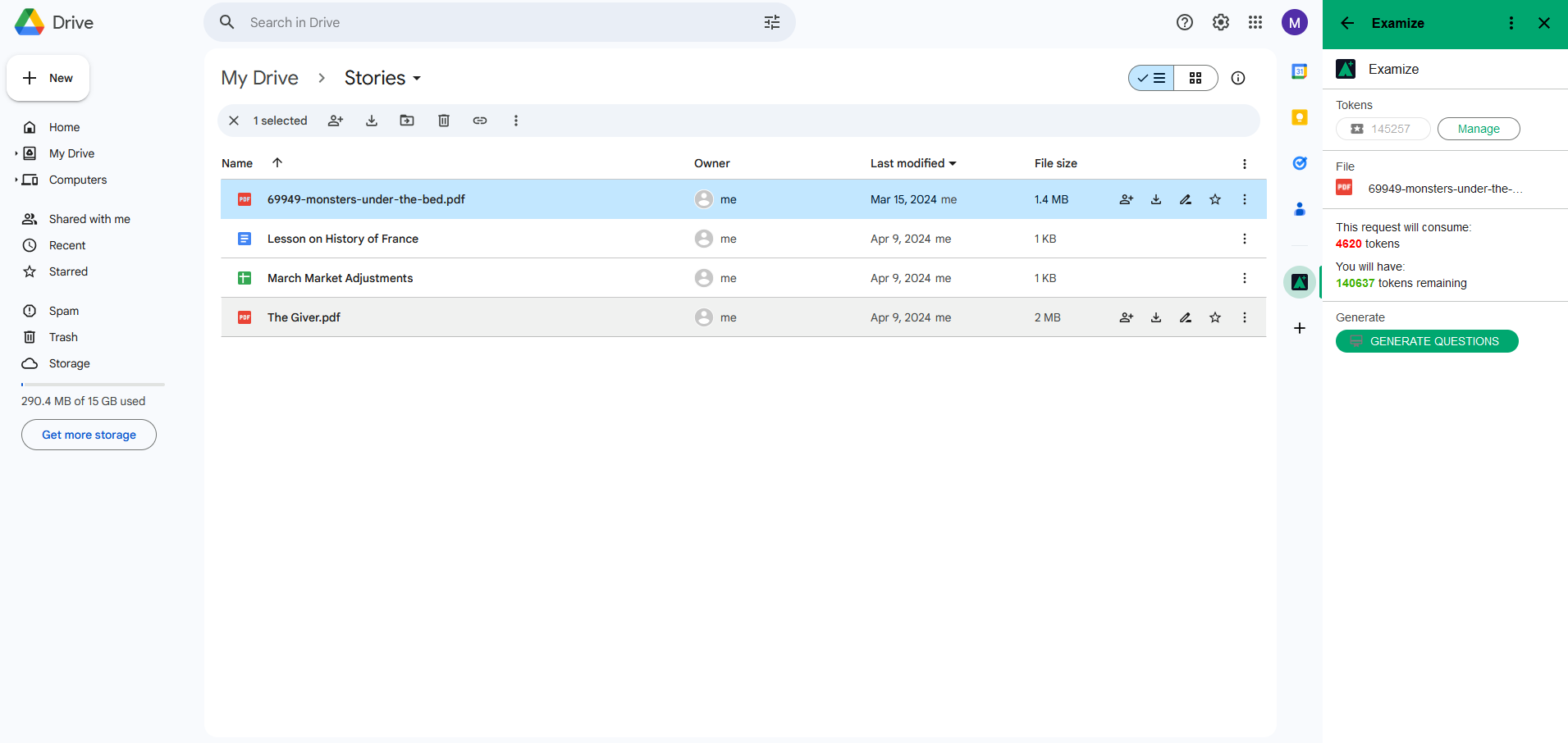1568x743 pixels.
Task: Open more actions for March Market Adjustments
Action: [1245, 278]
